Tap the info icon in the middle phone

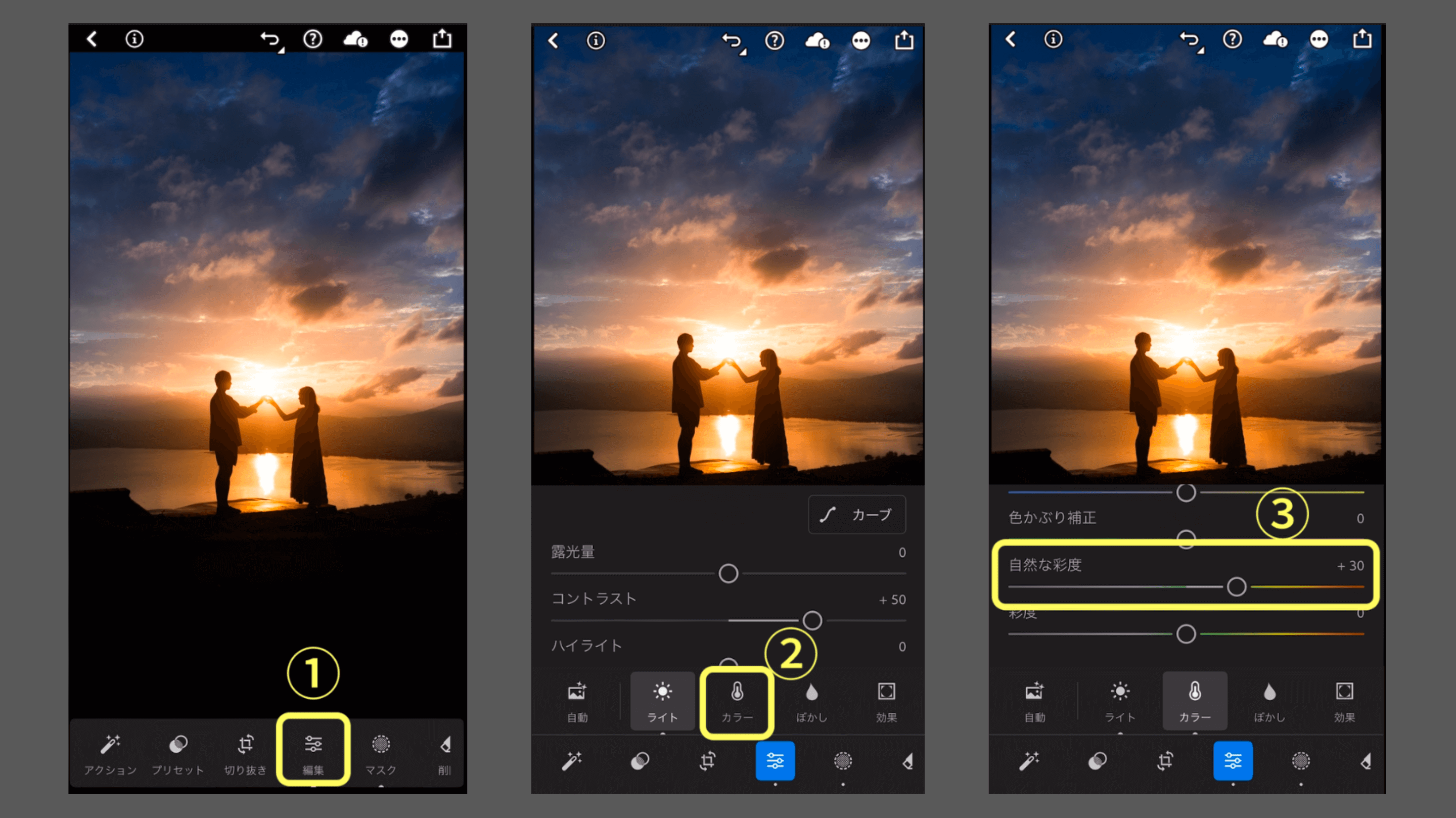coord(596,41)
